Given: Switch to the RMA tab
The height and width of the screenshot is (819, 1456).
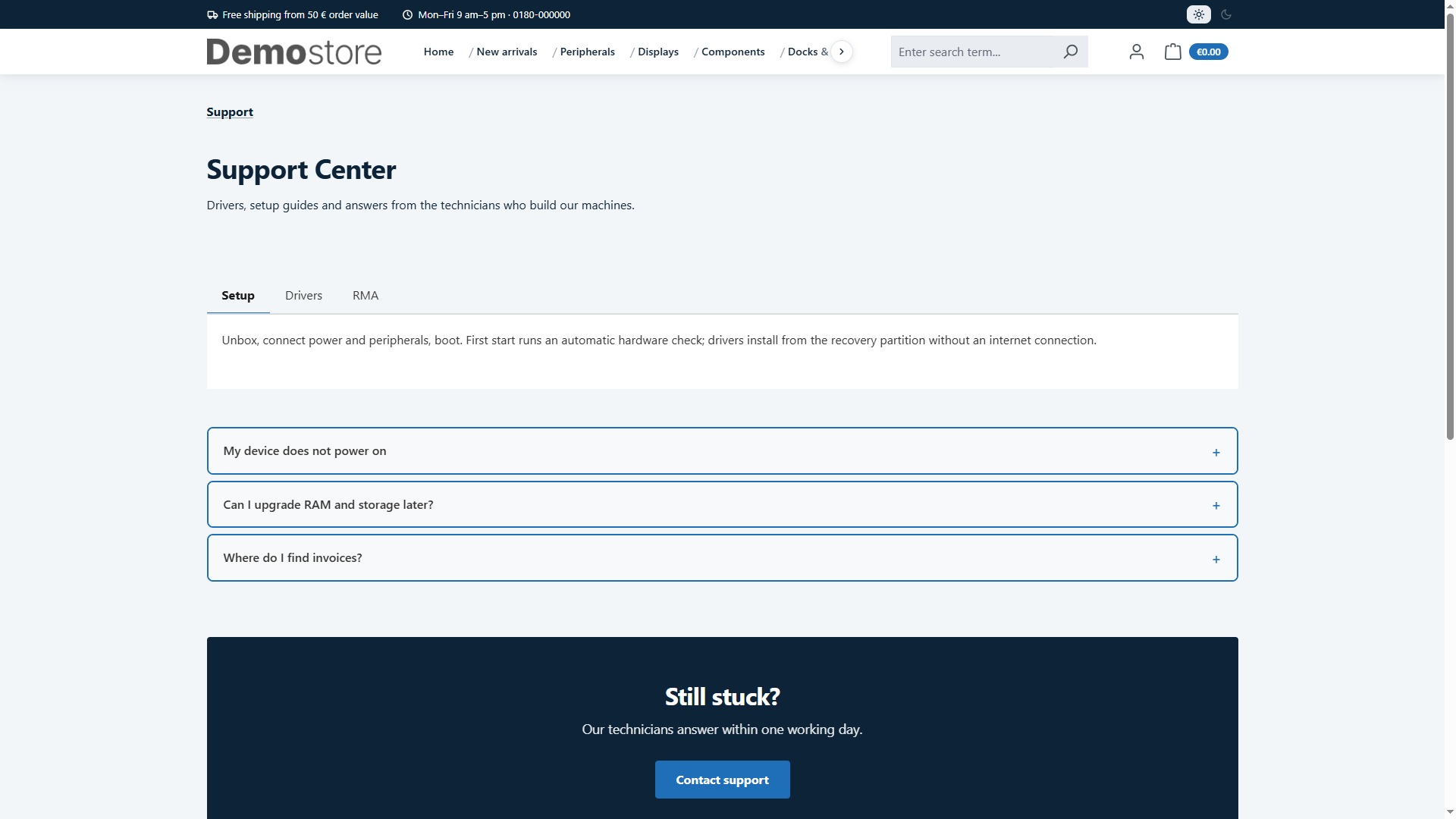Looking at the screenshot, I should pyautogui.click(x=366, y=296).
